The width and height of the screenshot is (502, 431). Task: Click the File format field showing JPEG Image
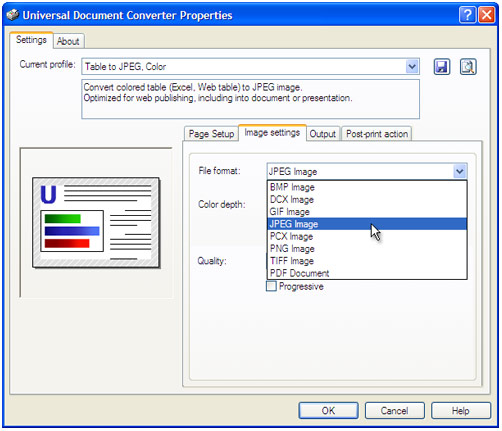[367, 171]
